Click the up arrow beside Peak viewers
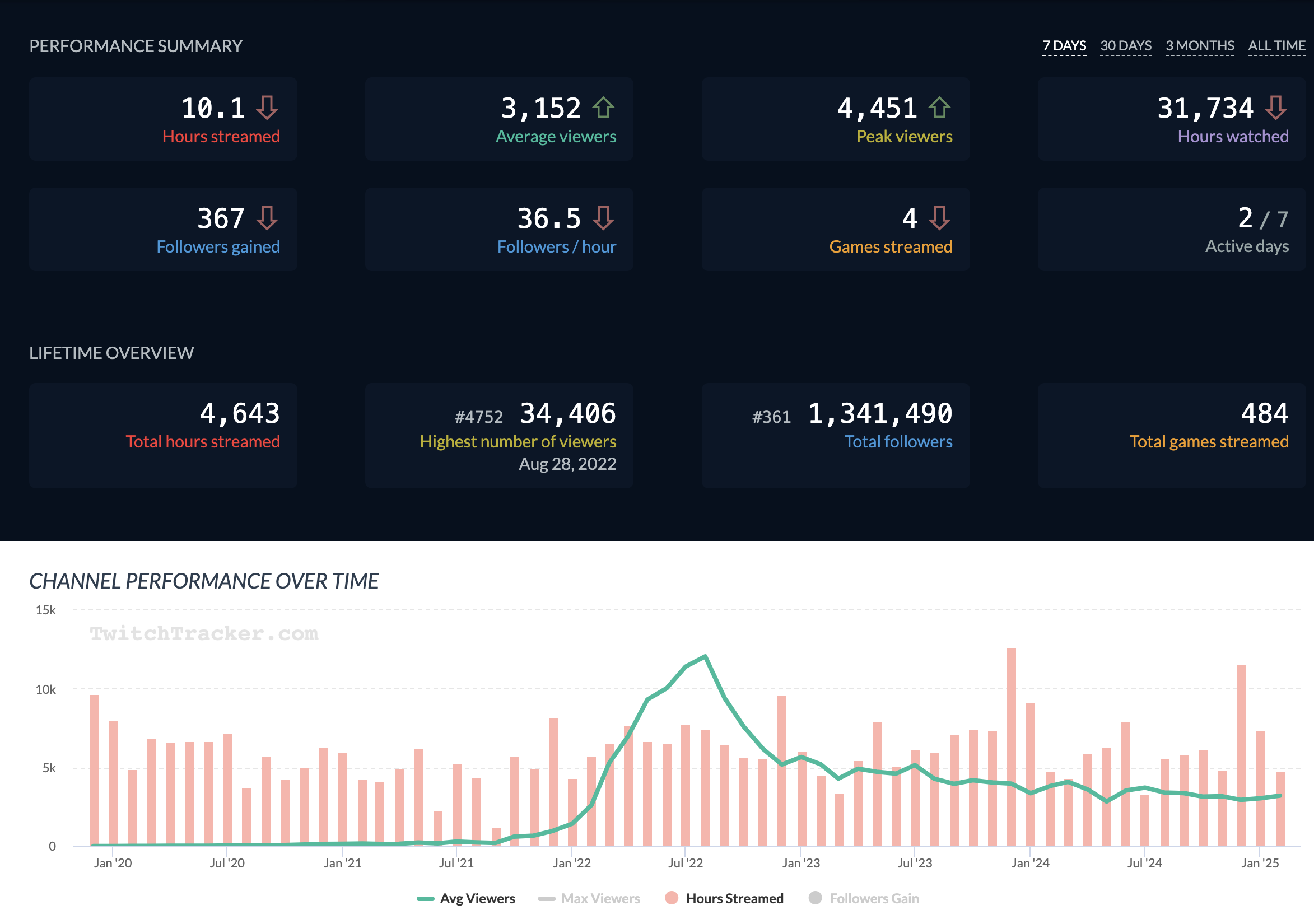This screenshot has width=1314, height=924. click(x=939, y=108)
